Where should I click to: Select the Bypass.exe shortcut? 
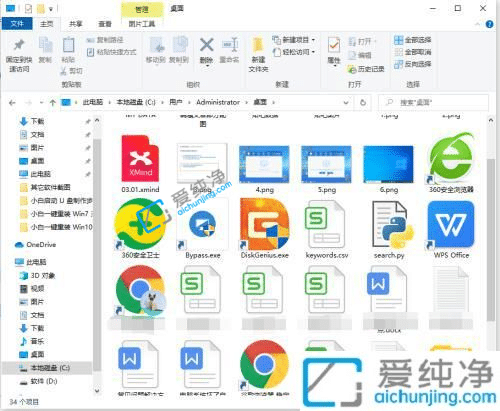click(x=202, y=224)
